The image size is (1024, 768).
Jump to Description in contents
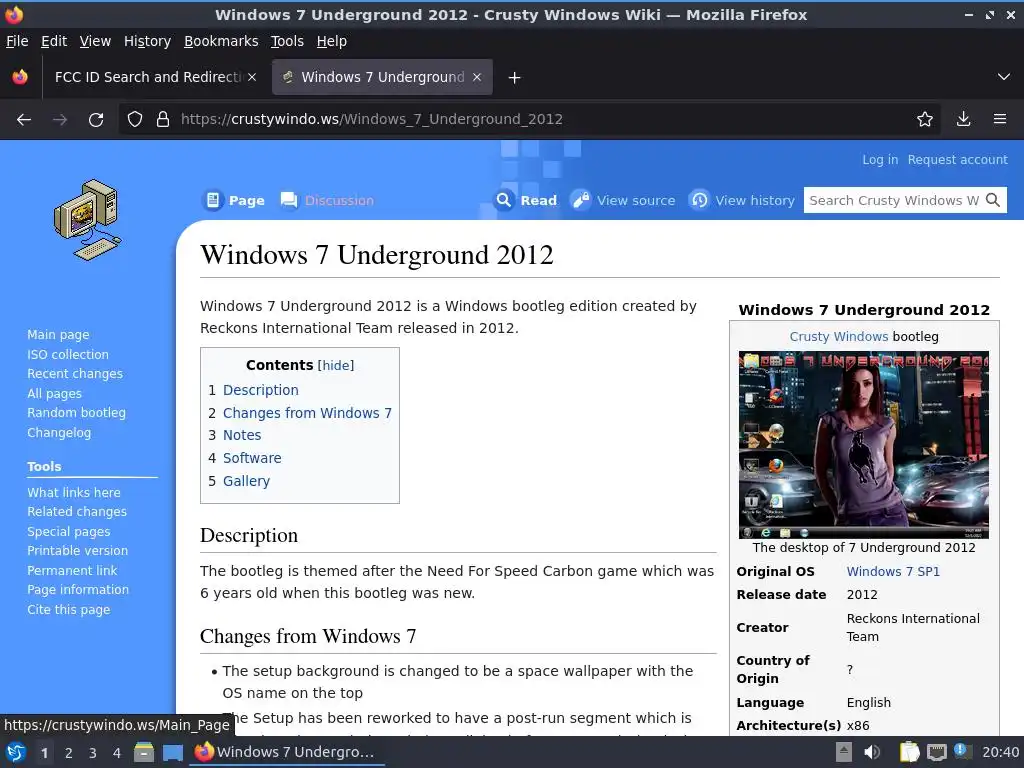261,390
